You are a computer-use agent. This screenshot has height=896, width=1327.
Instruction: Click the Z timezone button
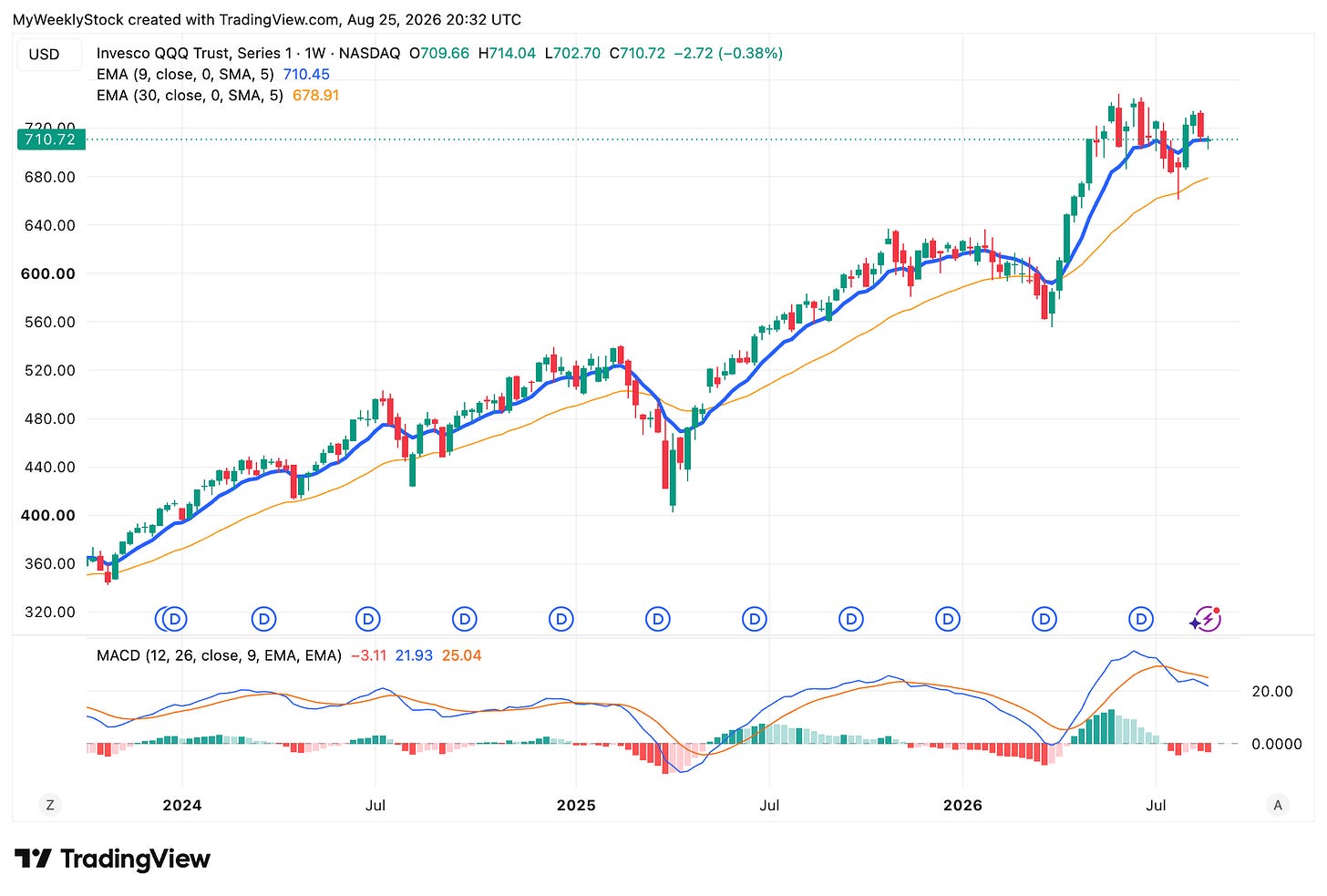[50, 805]
